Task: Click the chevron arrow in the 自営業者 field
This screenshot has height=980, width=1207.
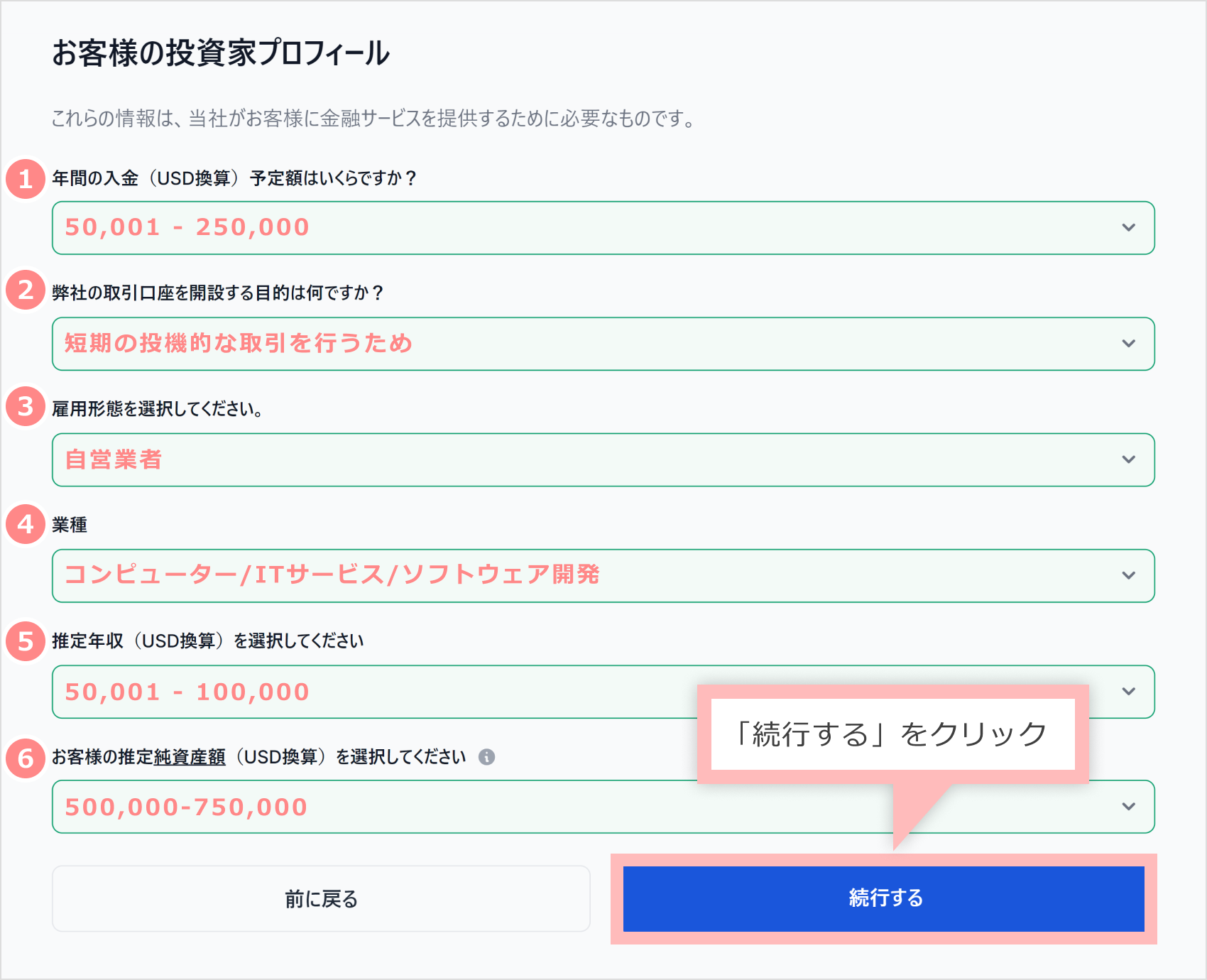Action: [1128, 459]
